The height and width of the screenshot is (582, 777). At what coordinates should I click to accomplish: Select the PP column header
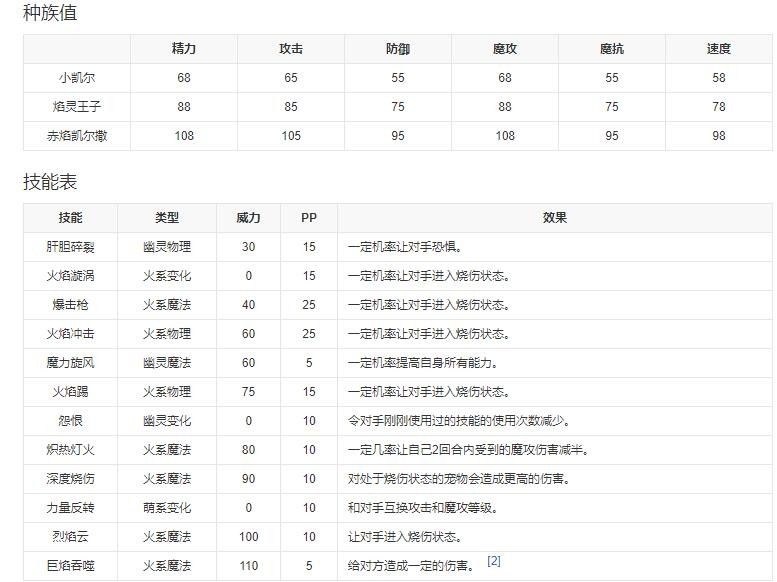309,218
